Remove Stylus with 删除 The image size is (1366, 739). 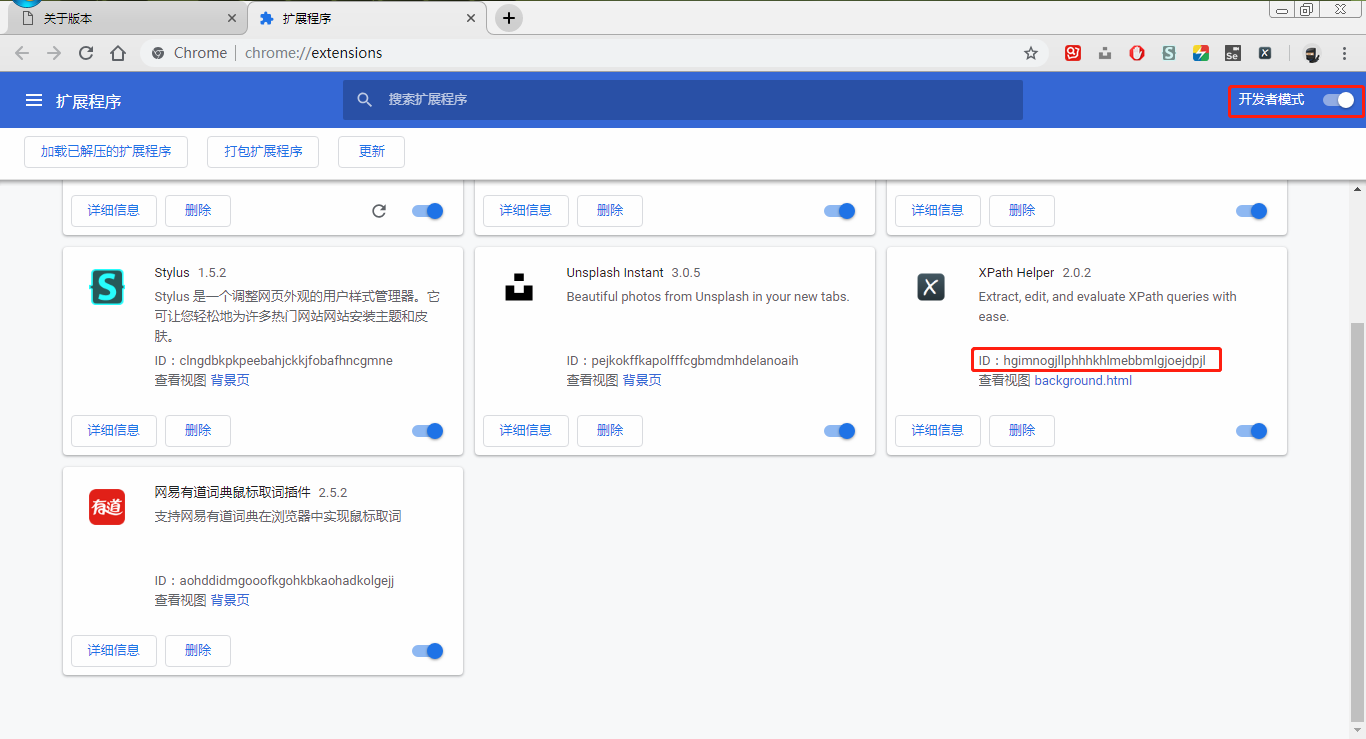198,430
